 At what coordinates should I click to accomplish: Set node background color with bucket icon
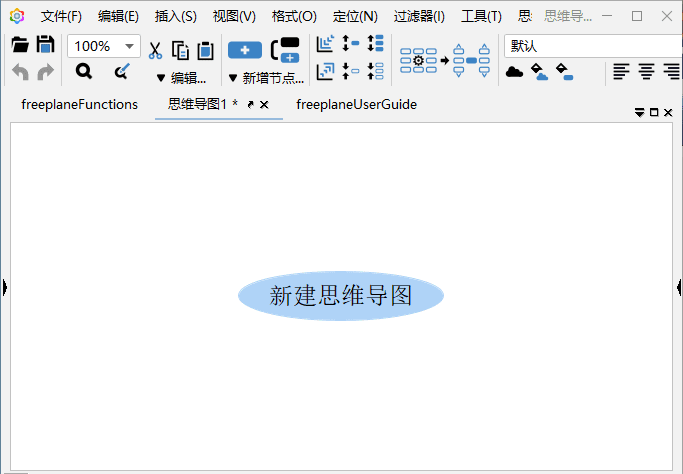[x=565, y=72]
